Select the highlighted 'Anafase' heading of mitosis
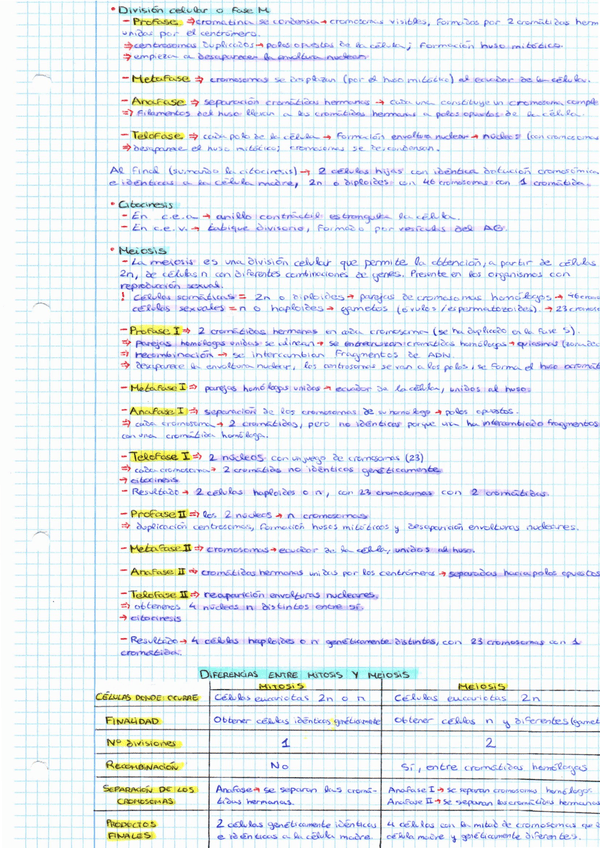The width and height of the screenshot is (600, 848). 158,101
